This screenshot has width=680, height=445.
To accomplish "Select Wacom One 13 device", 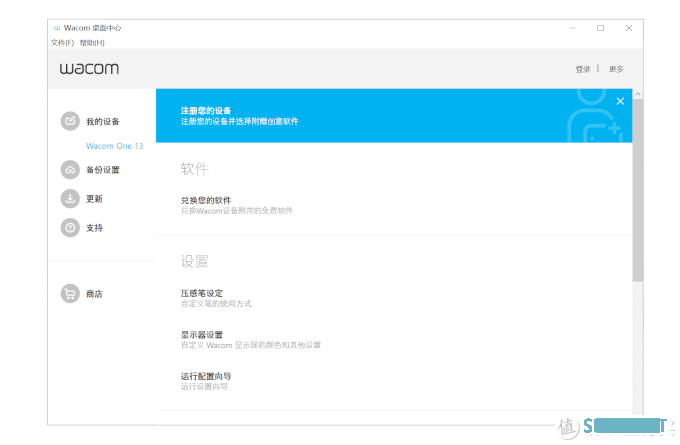I will pyautogui.click(x=114, y=146).
